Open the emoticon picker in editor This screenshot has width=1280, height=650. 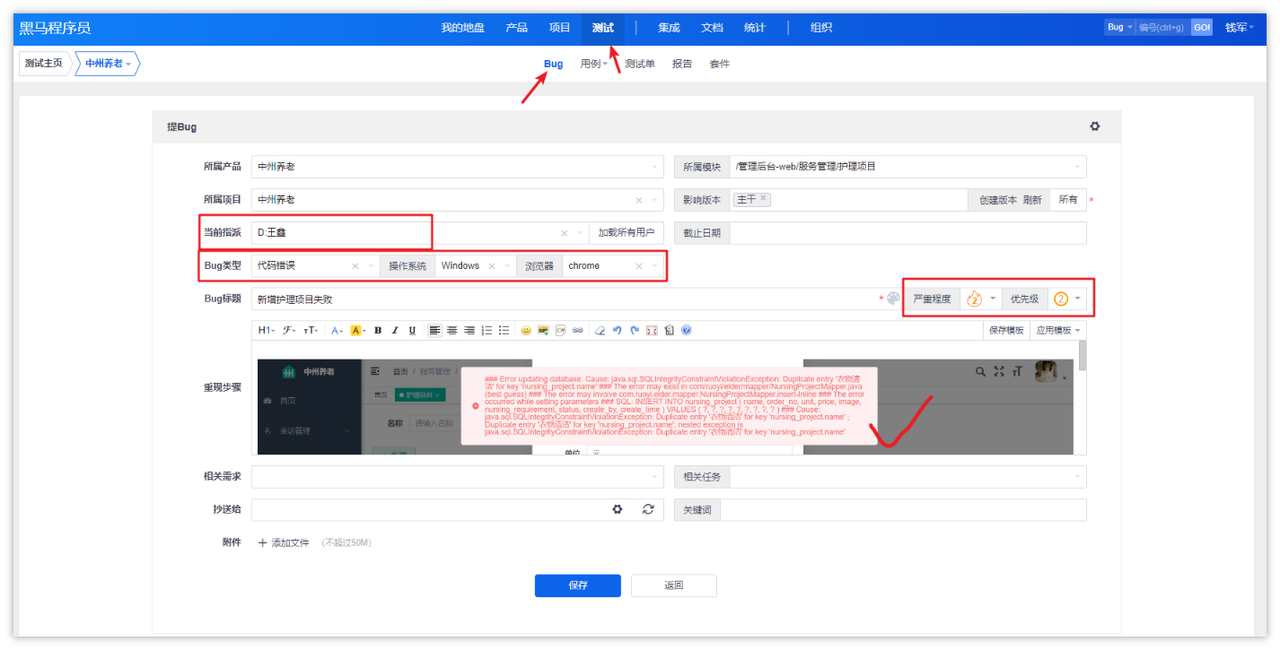pyautogui.click(x=526, y=330)
